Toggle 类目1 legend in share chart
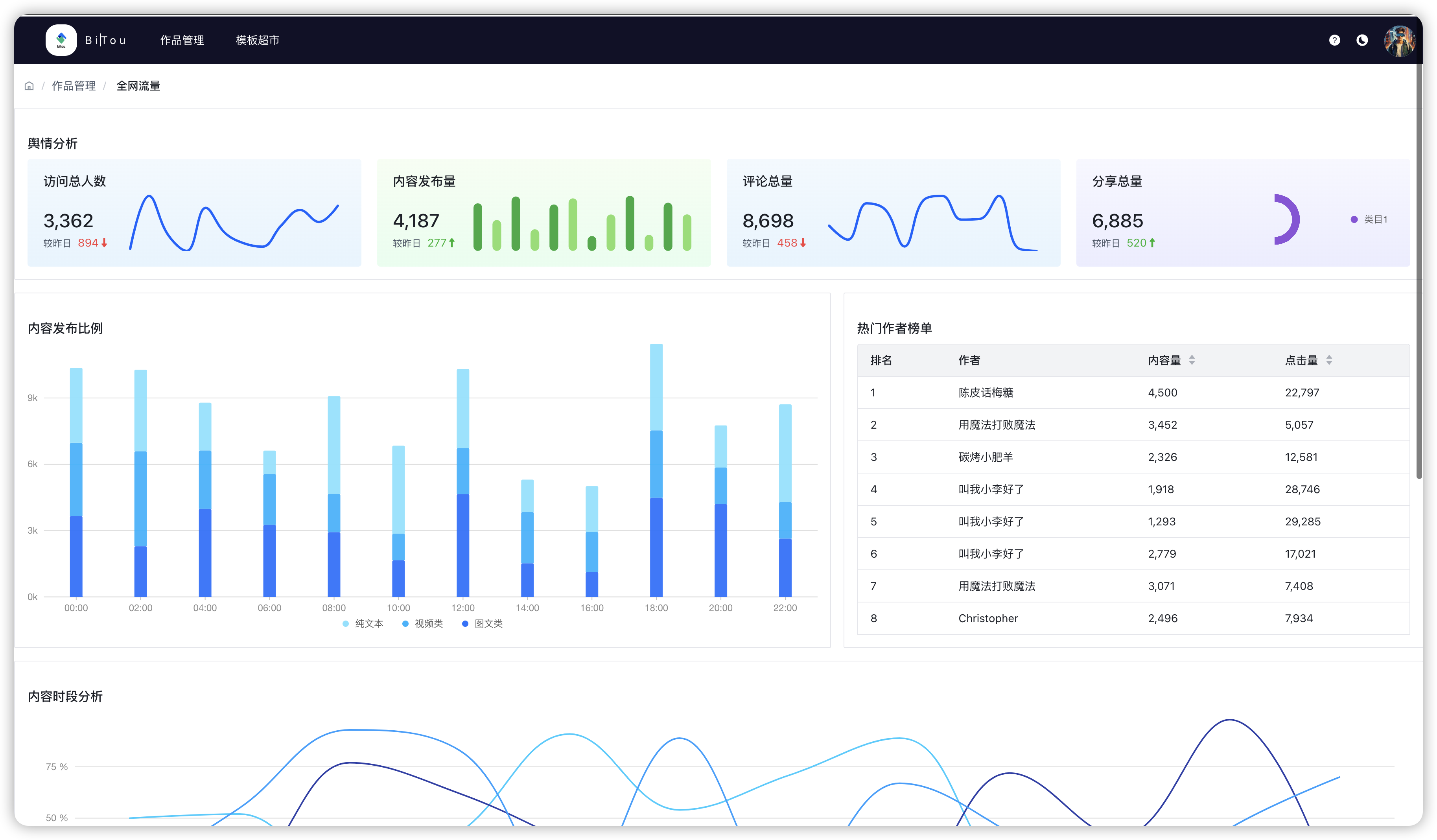Screen dimensions: 1437x840 (x=1369, y=219)
